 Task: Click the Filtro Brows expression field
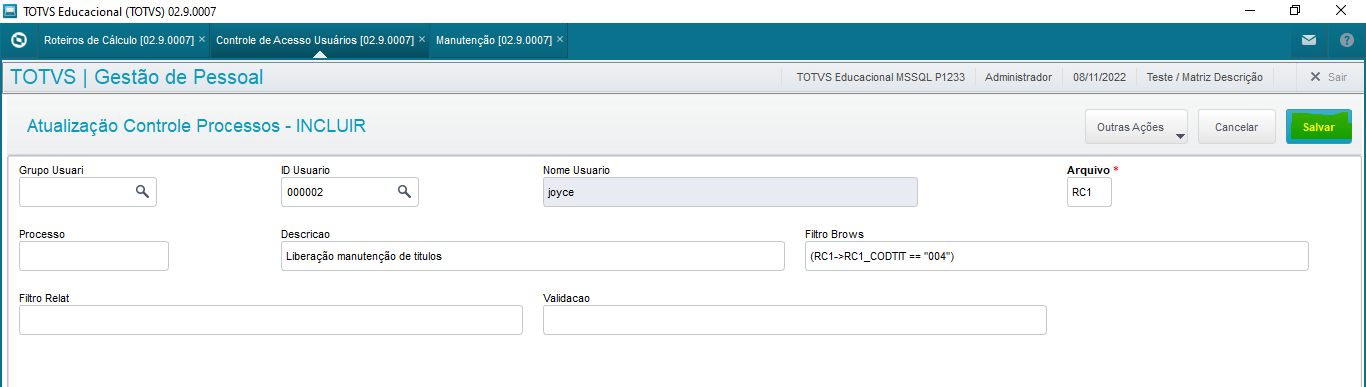click(x=1057, y=256)
